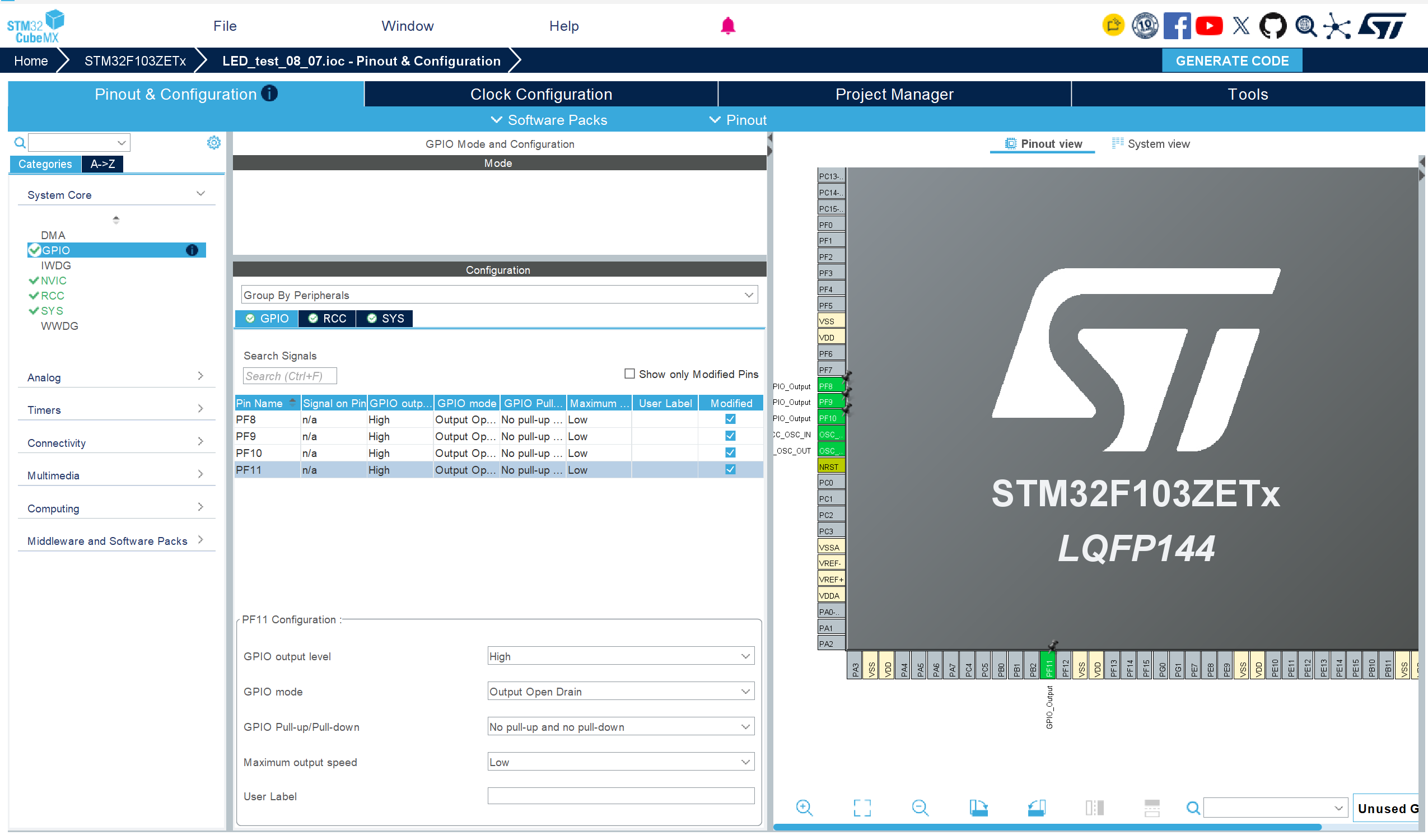Sort by the Pin Name arrow
The image size is (1428, 840).
coord(292,403)
